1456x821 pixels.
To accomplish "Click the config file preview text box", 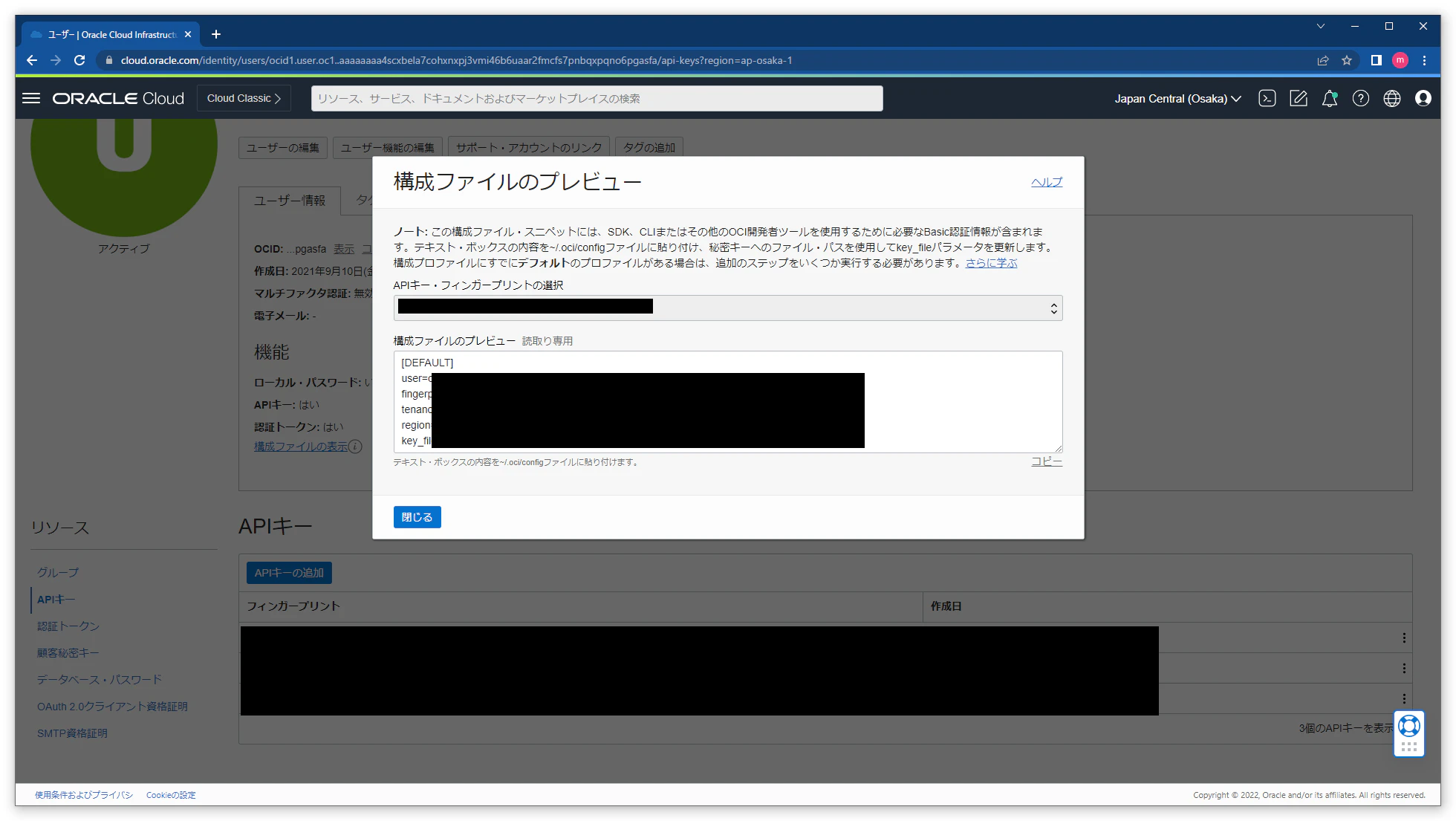I will [728, 402].
